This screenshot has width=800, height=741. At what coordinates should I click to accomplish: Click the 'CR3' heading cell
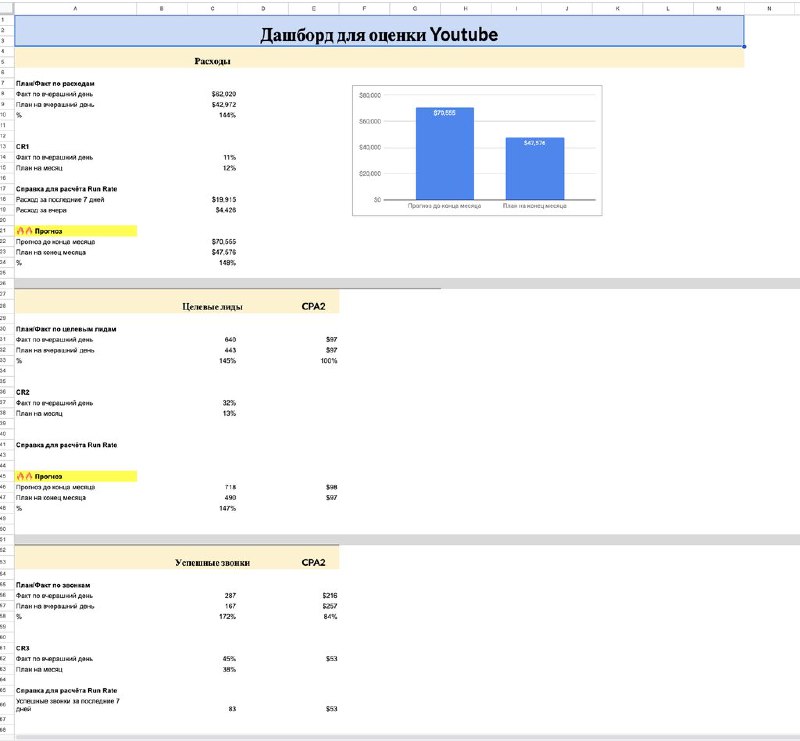tap(22, 649)
